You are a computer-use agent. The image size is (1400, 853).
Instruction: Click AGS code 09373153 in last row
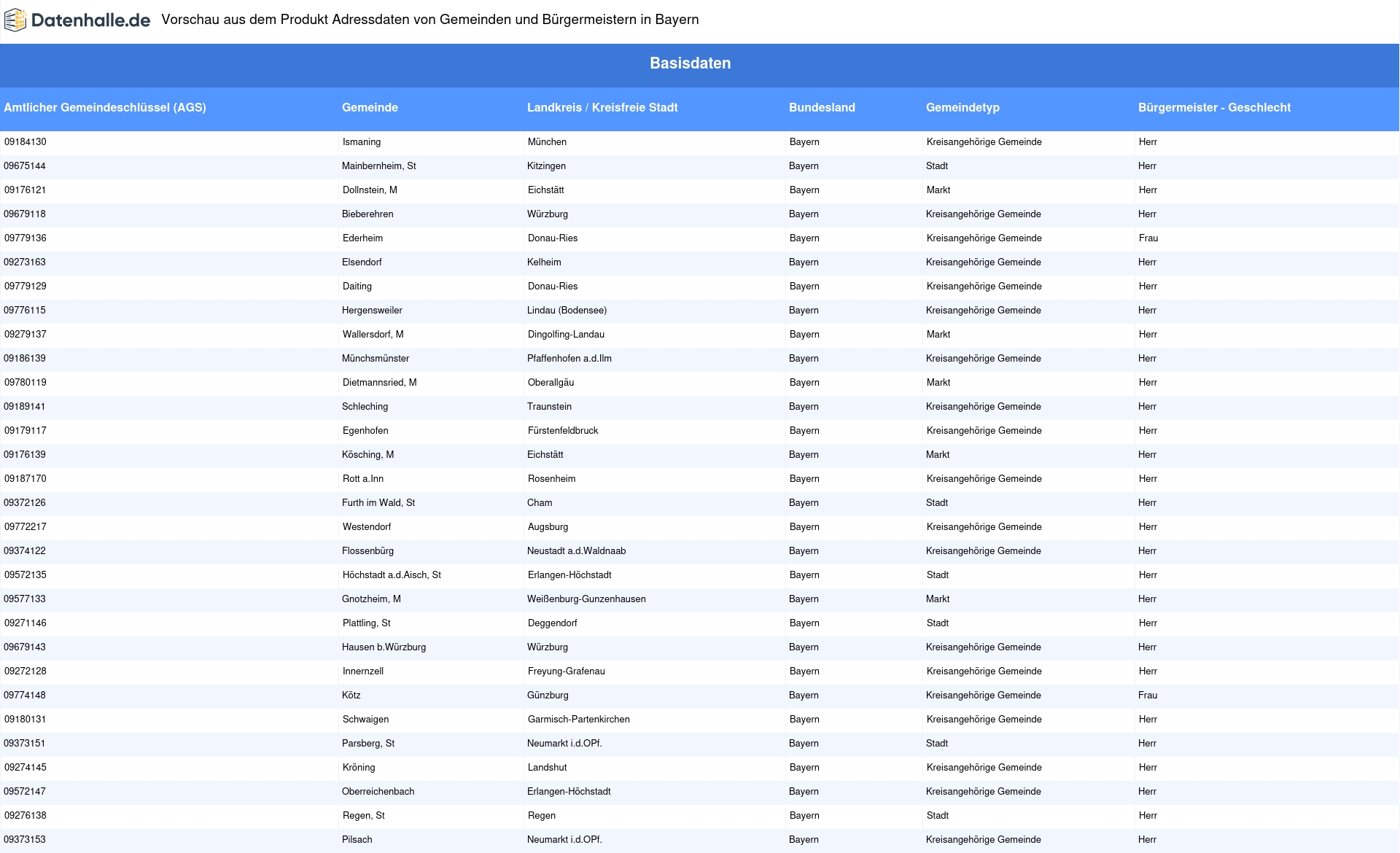pyautogui.click(x=25, y=840)
